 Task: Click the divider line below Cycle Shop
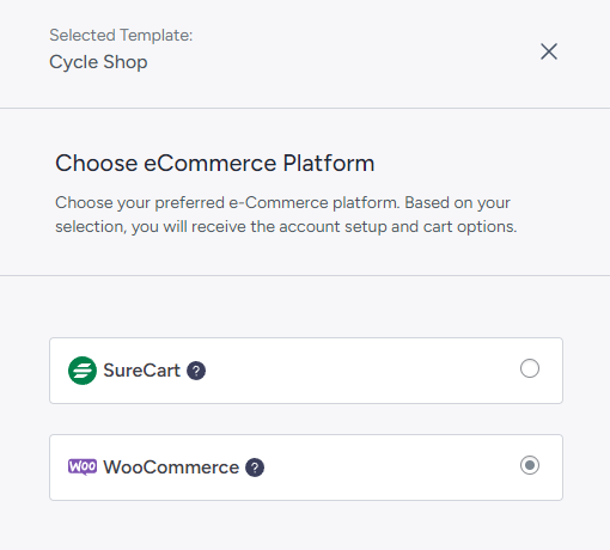tap(305, 108)
